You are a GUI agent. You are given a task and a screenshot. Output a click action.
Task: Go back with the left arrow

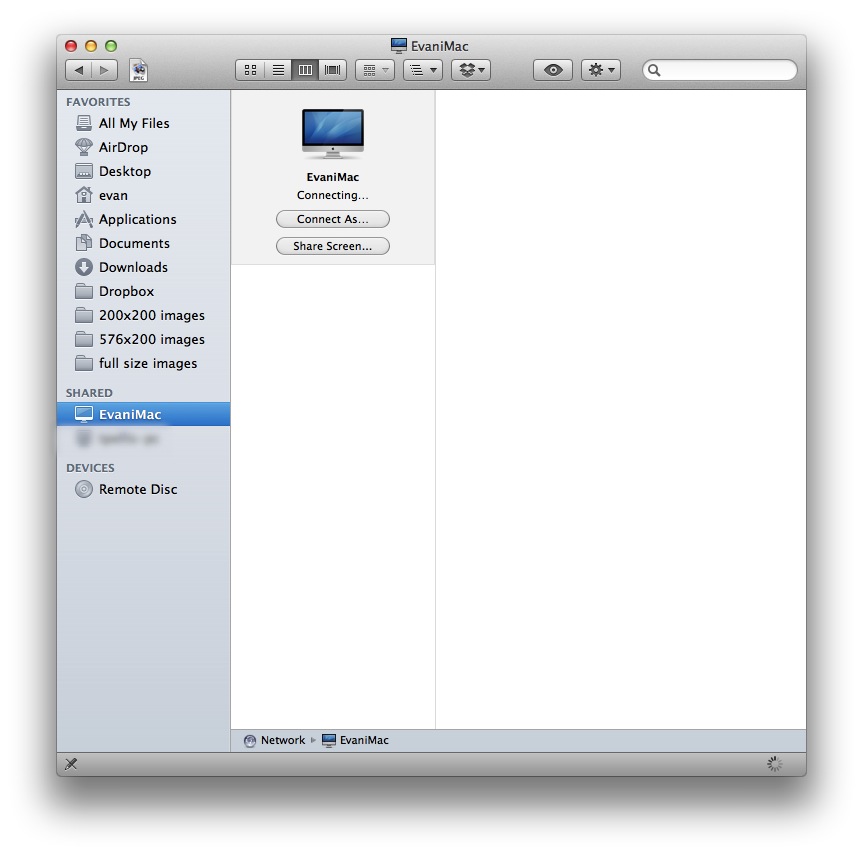78,70
